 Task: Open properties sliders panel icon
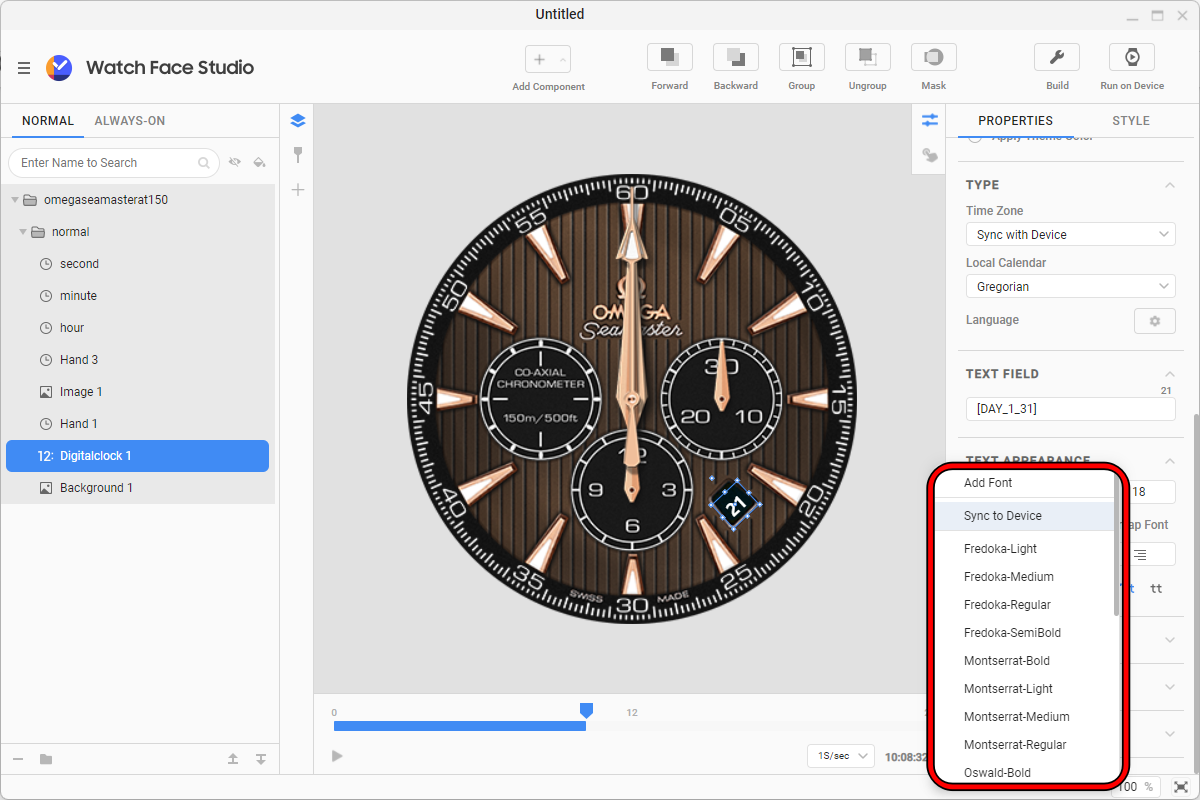pos(930,120)
